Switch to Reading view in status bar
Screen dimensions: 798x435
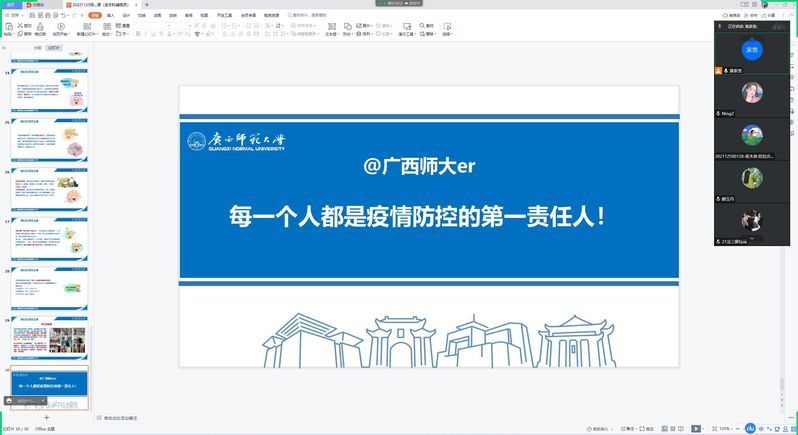[x=681, y=429]
